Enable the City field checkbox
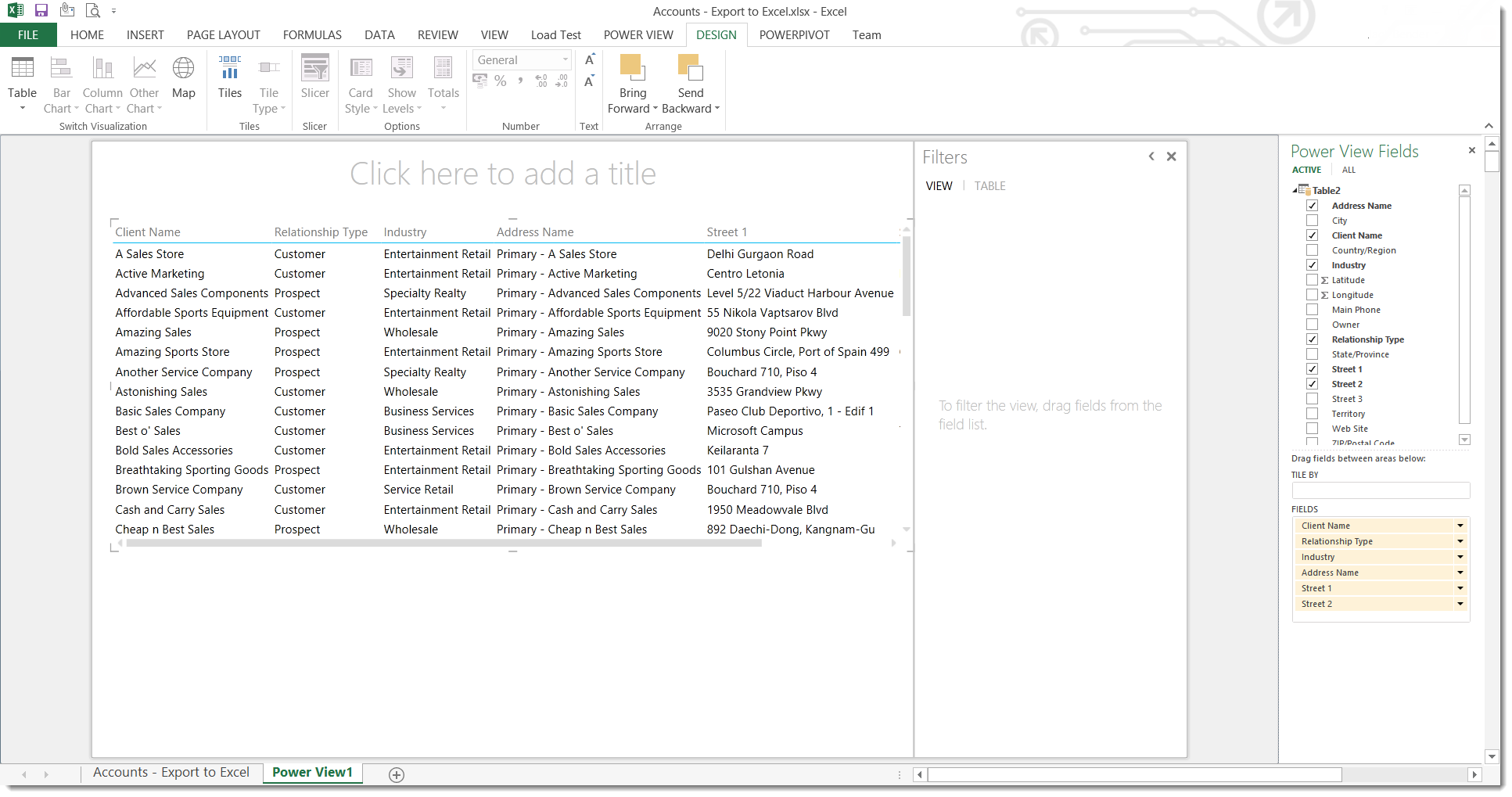This screenshot has height=797, width=1512. pos(1312,221)
